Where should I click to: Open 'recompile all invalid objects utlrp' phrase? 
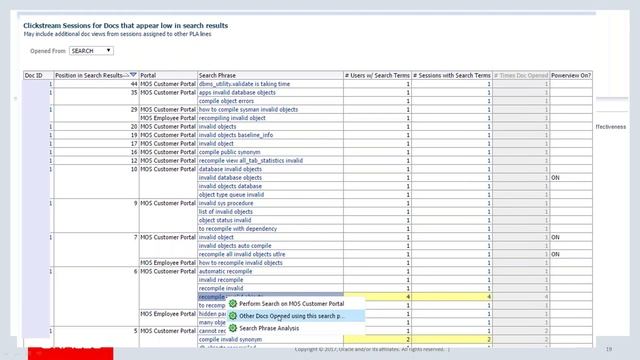pyautogui.click(x=242, y=254)
